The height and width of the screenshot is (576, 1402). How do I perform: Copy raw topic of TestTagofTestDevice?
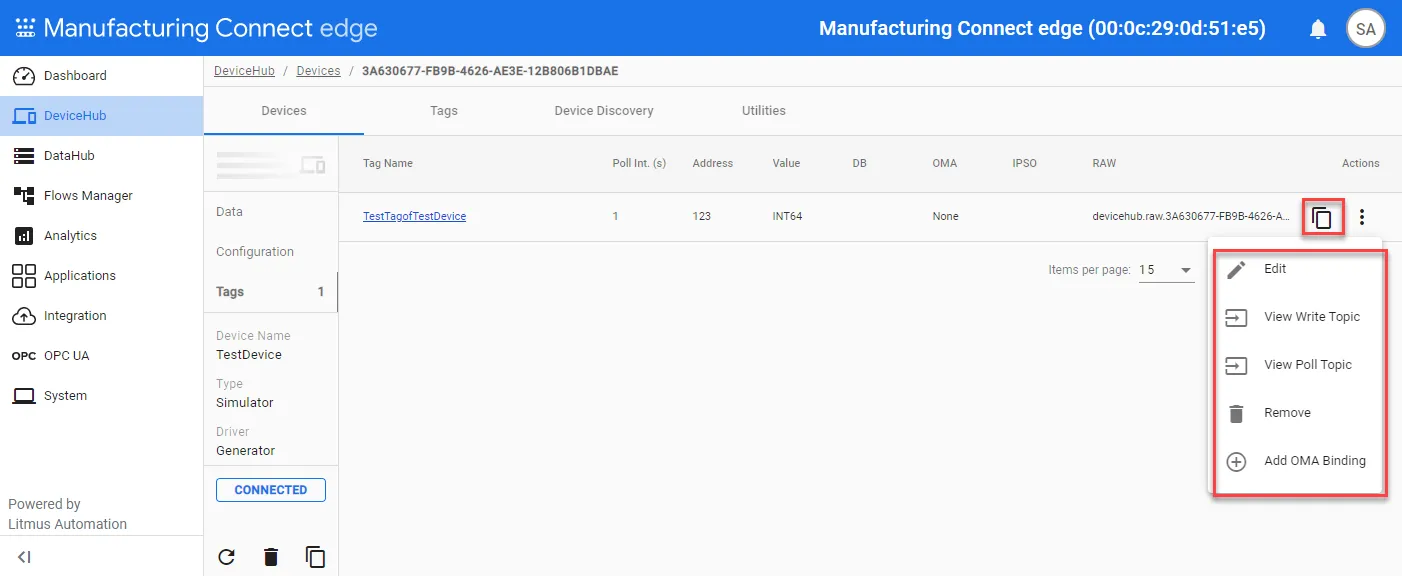1322,217
